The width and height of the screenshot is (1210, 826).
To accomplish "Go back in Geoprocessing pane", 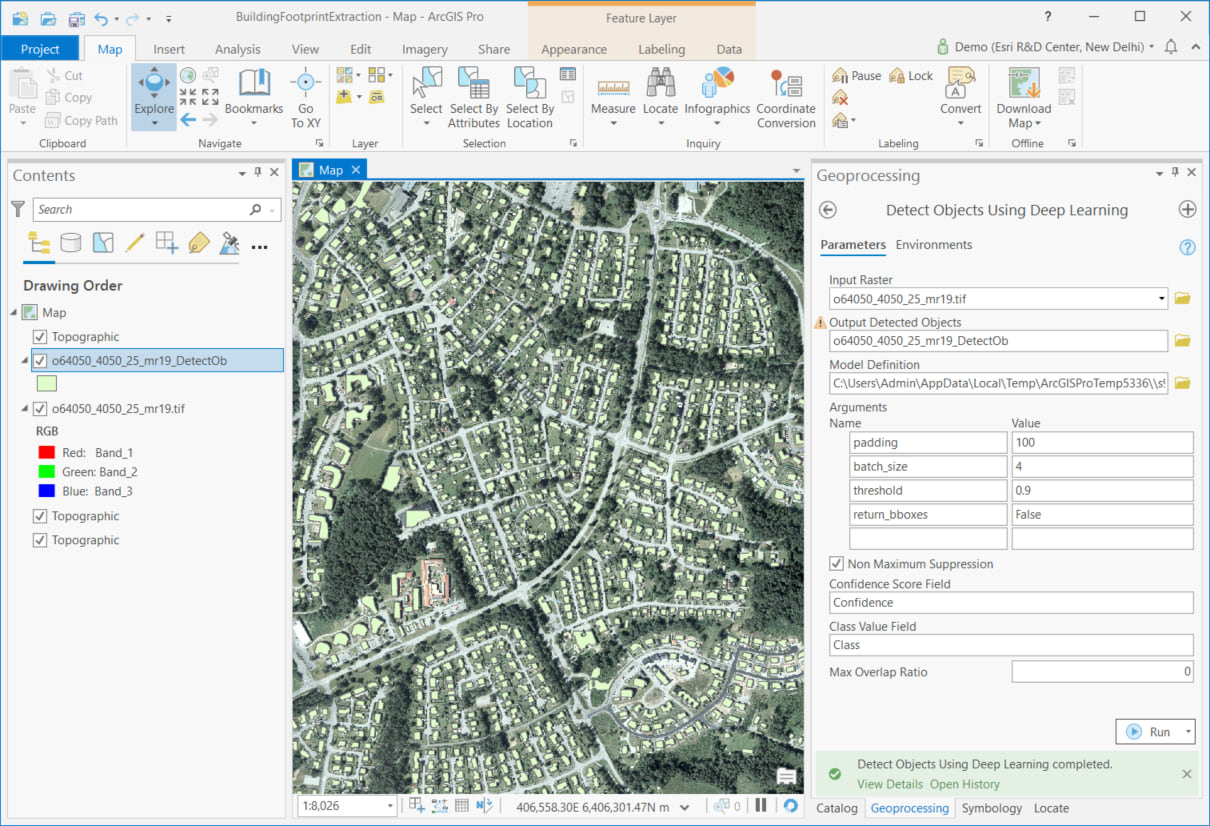I will tap(828, 210).
